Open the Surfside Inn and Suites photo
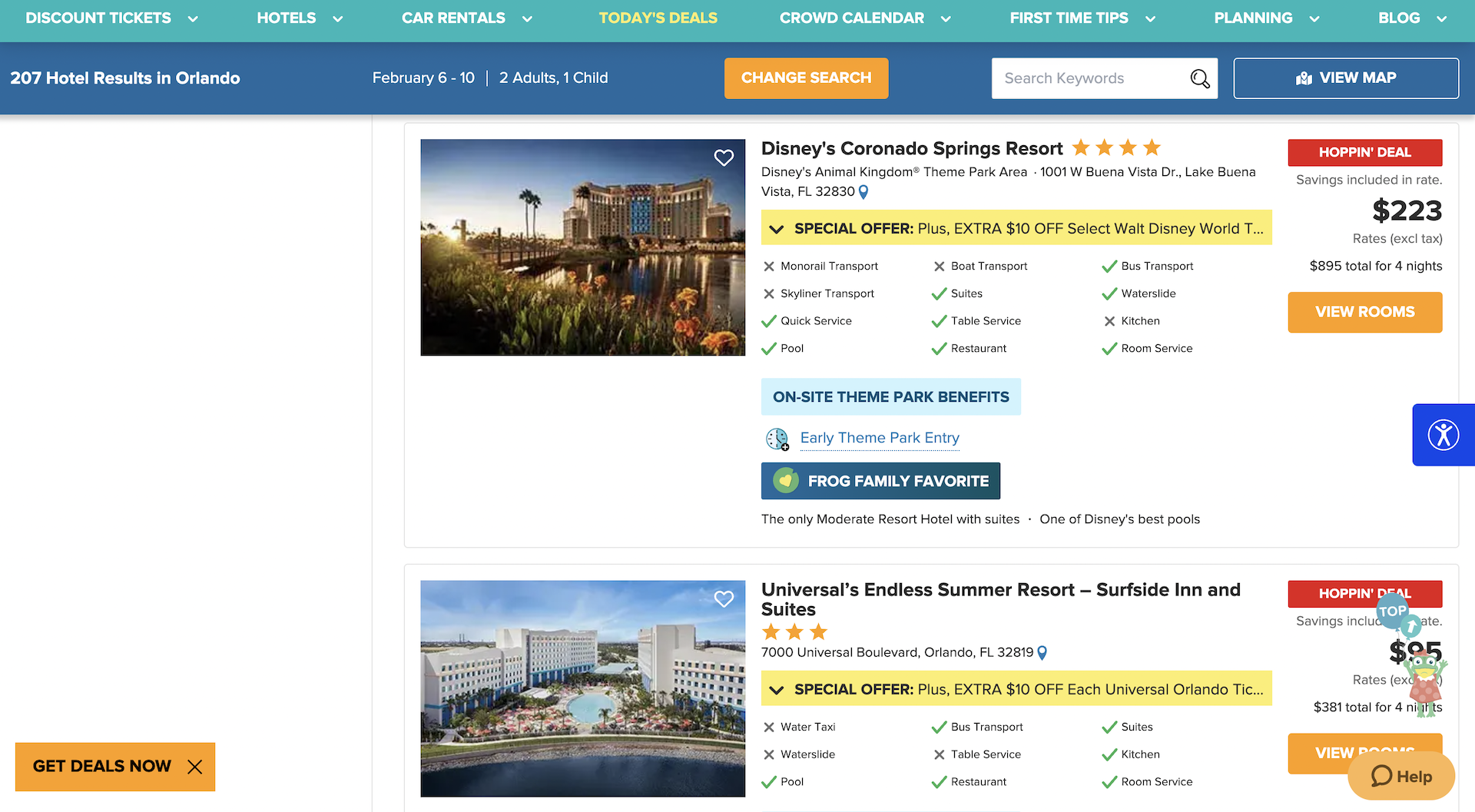The image size is (1475, 812). point(583,688)
